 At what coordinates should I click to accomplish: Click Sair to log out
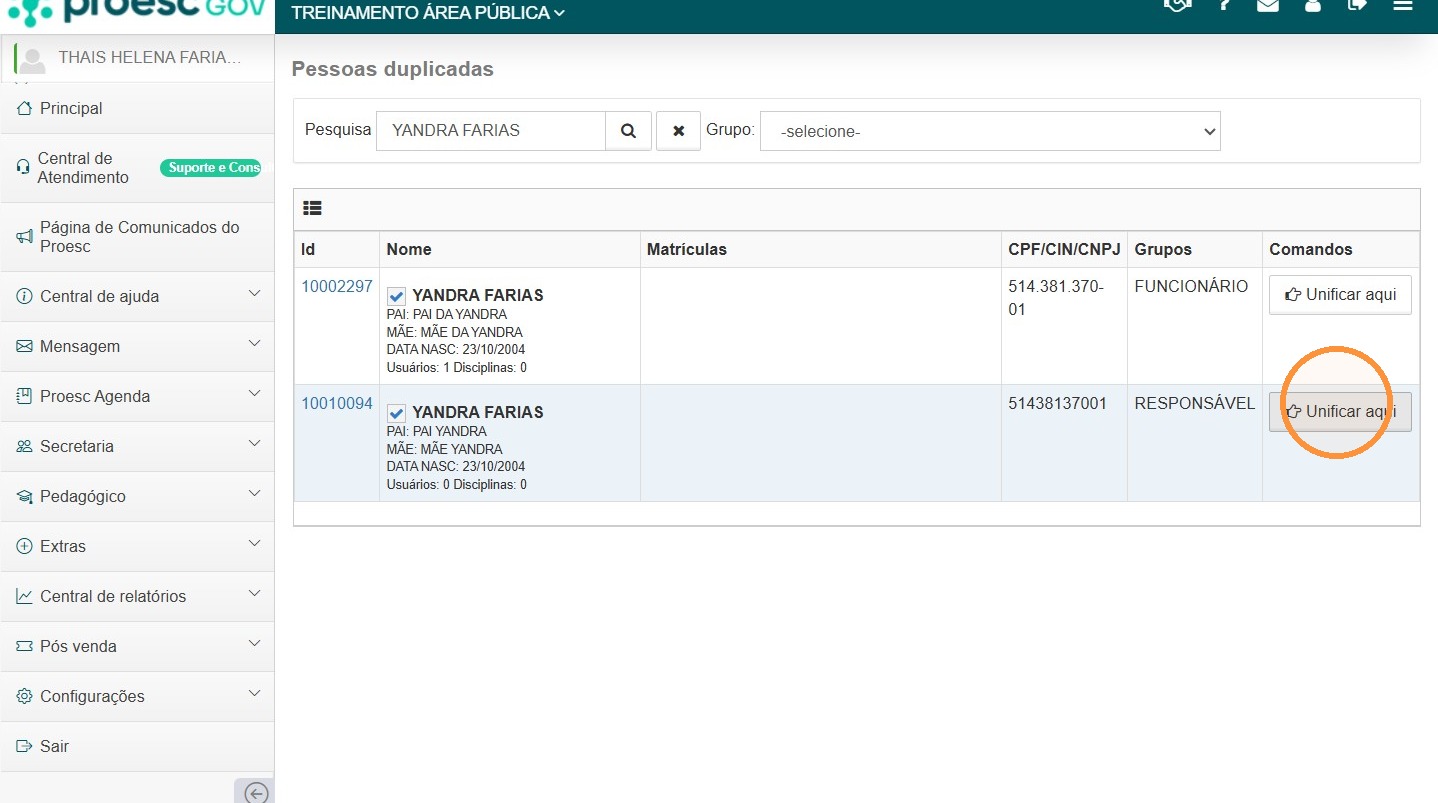(137, 746)
